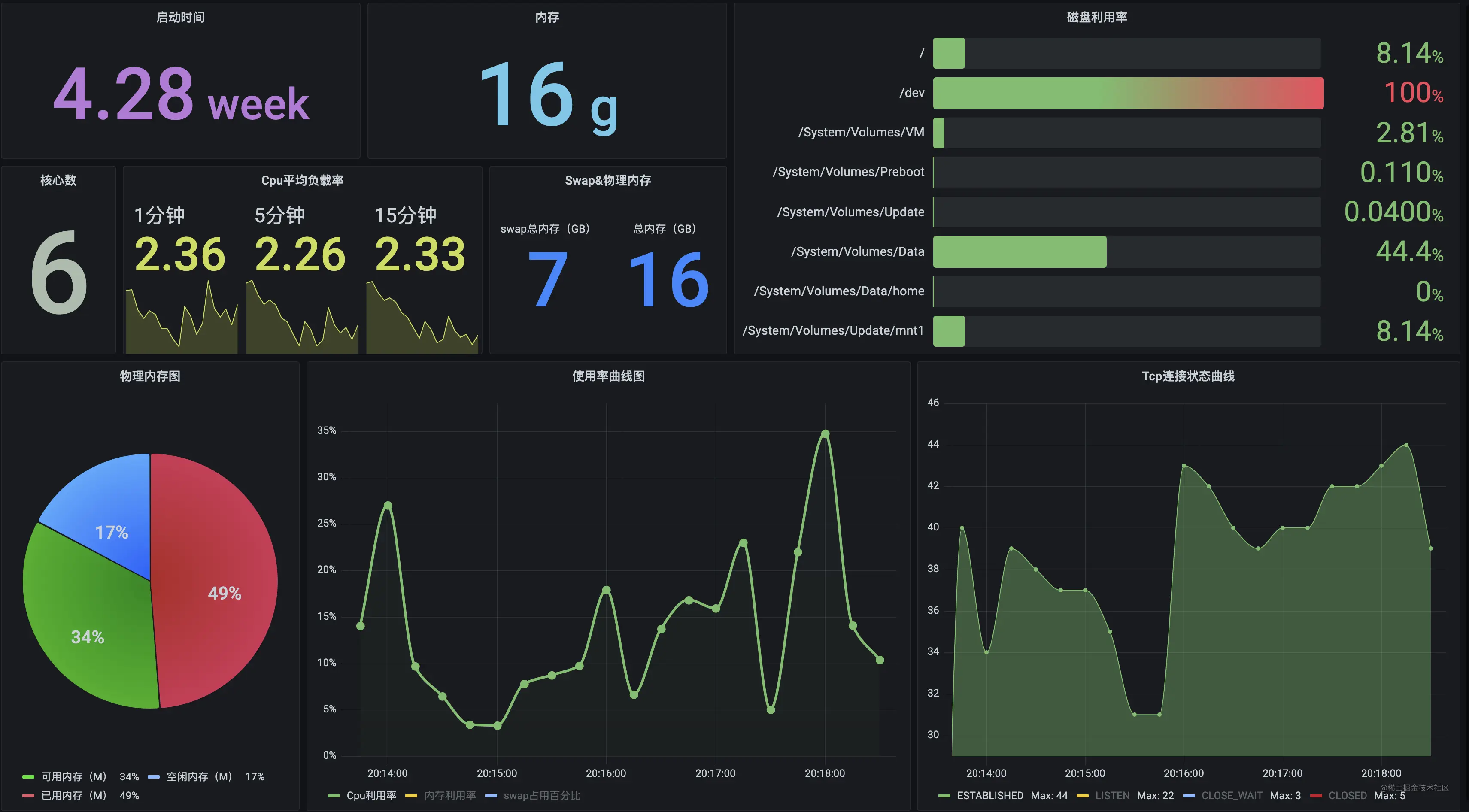Open the 使用率曲线图 panel title menu

(608, 376)
